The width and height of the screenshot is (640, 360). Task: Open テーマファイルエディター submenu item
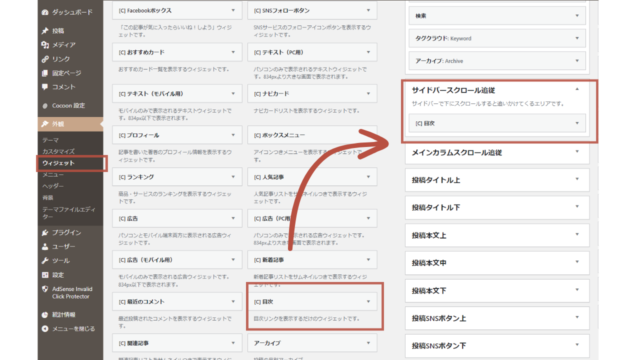69,213
